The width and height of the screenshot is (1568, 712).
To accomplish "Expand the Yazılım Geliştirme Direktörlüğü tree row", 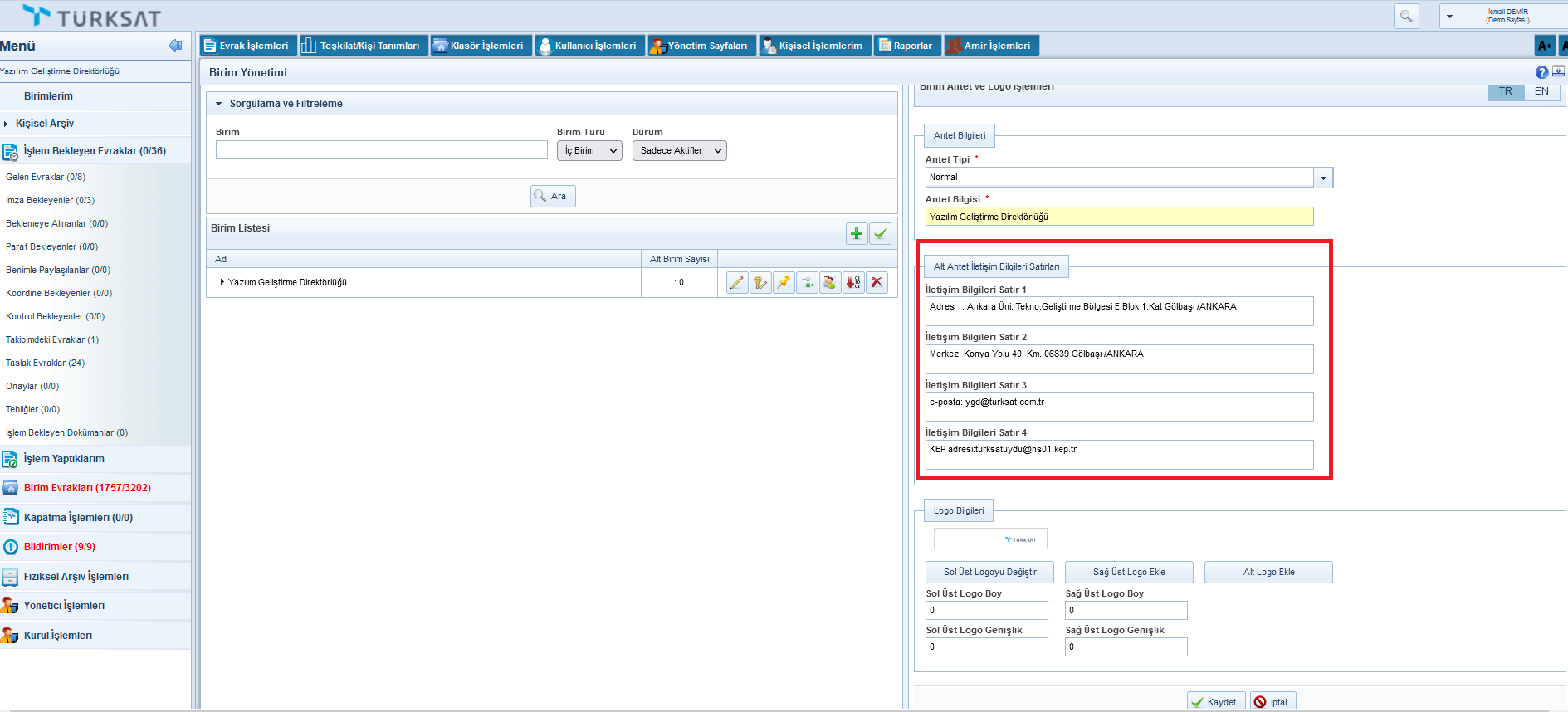I will 222,282.
